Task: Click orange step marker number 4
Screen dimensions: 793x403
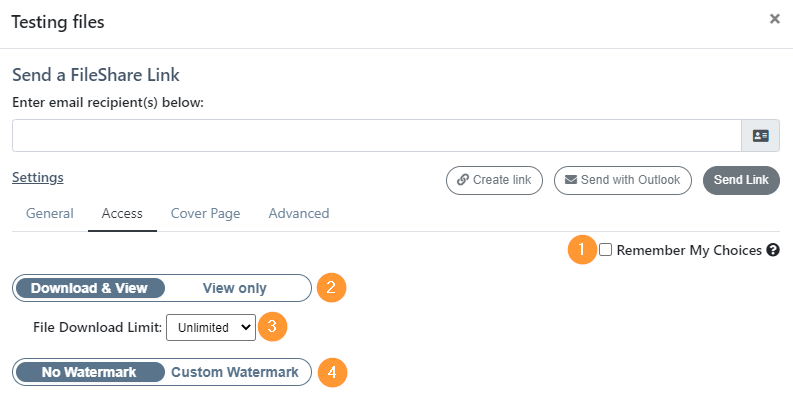Action: click(x=332, y=372)
